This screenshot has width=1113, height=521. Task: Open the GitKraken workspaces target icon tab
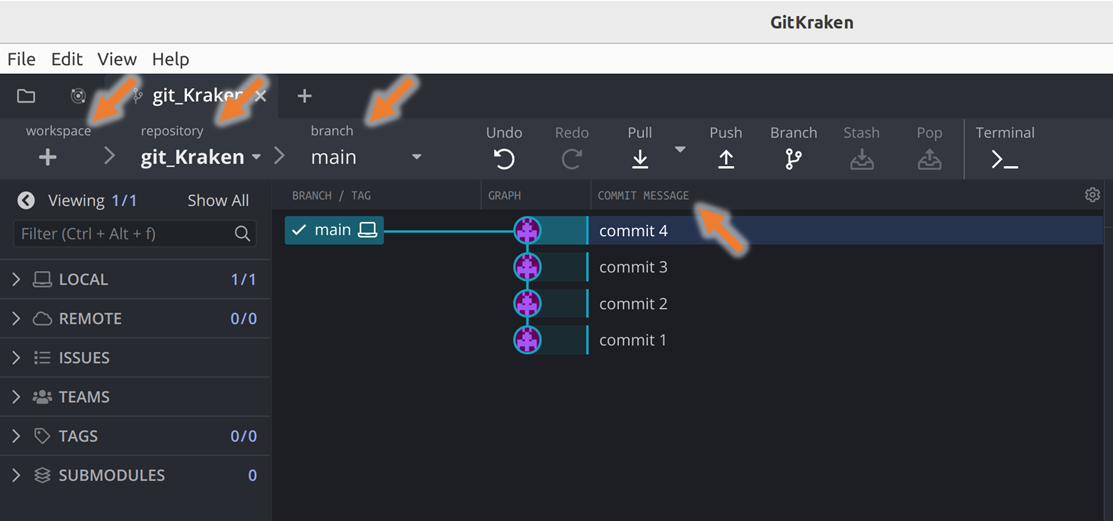tap(78, 96)
